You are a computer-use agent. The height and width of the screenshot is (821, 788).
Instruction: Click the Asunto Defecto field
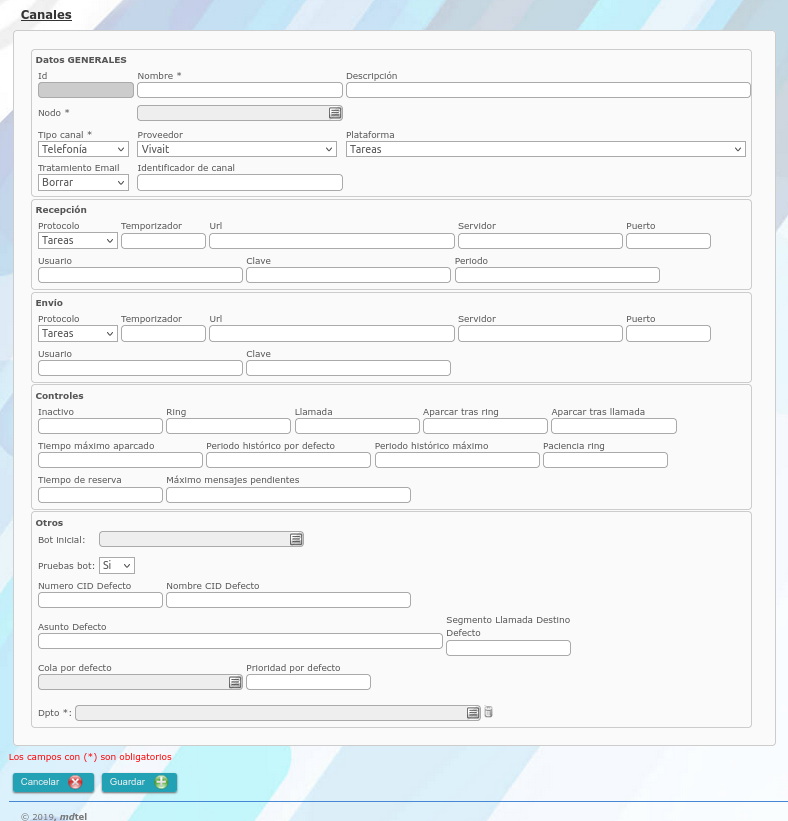pos(240,641)
